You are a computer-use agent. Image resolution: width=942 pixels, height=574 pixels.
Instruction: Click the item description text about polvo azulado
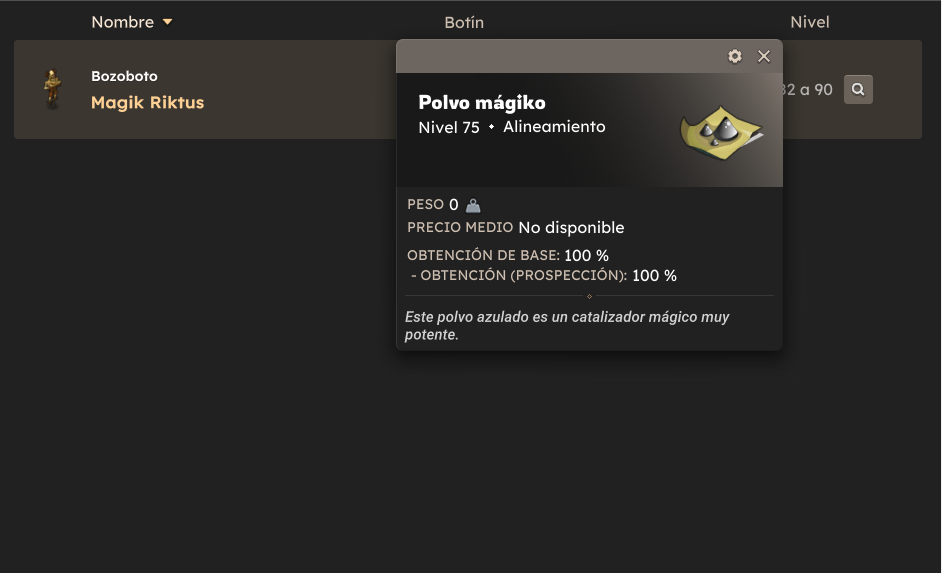click(x=567, y=326)
